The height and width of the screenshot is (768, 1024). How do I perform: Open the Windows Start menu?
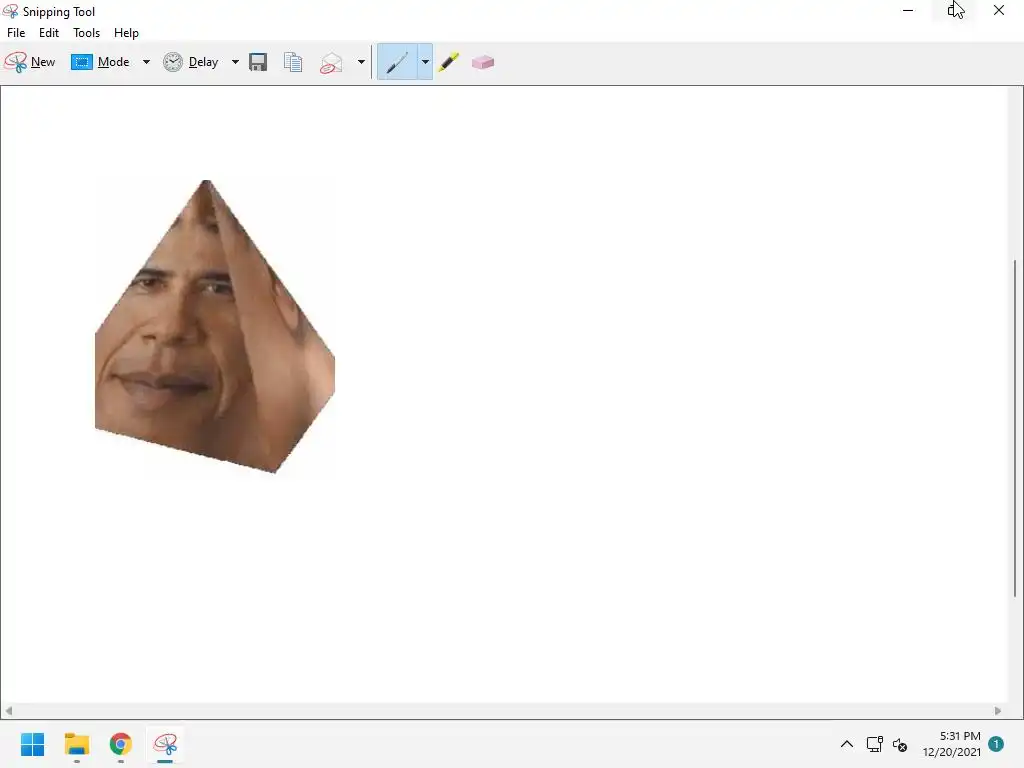33,744
